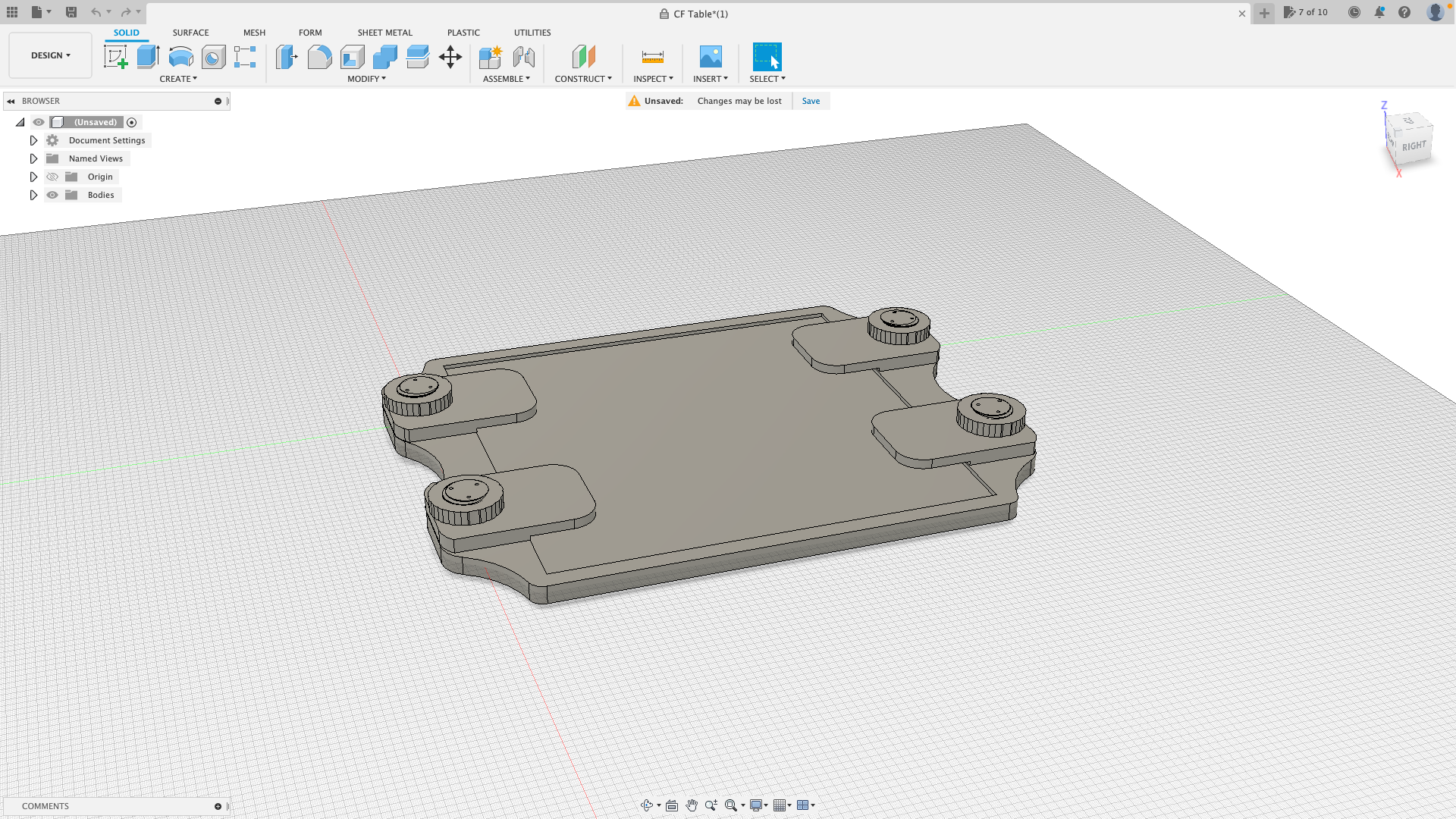Screen dimensions: 1456x819
Task: Activate the Select tool icon
Action: pyautogui.click(x=767, y=57)
